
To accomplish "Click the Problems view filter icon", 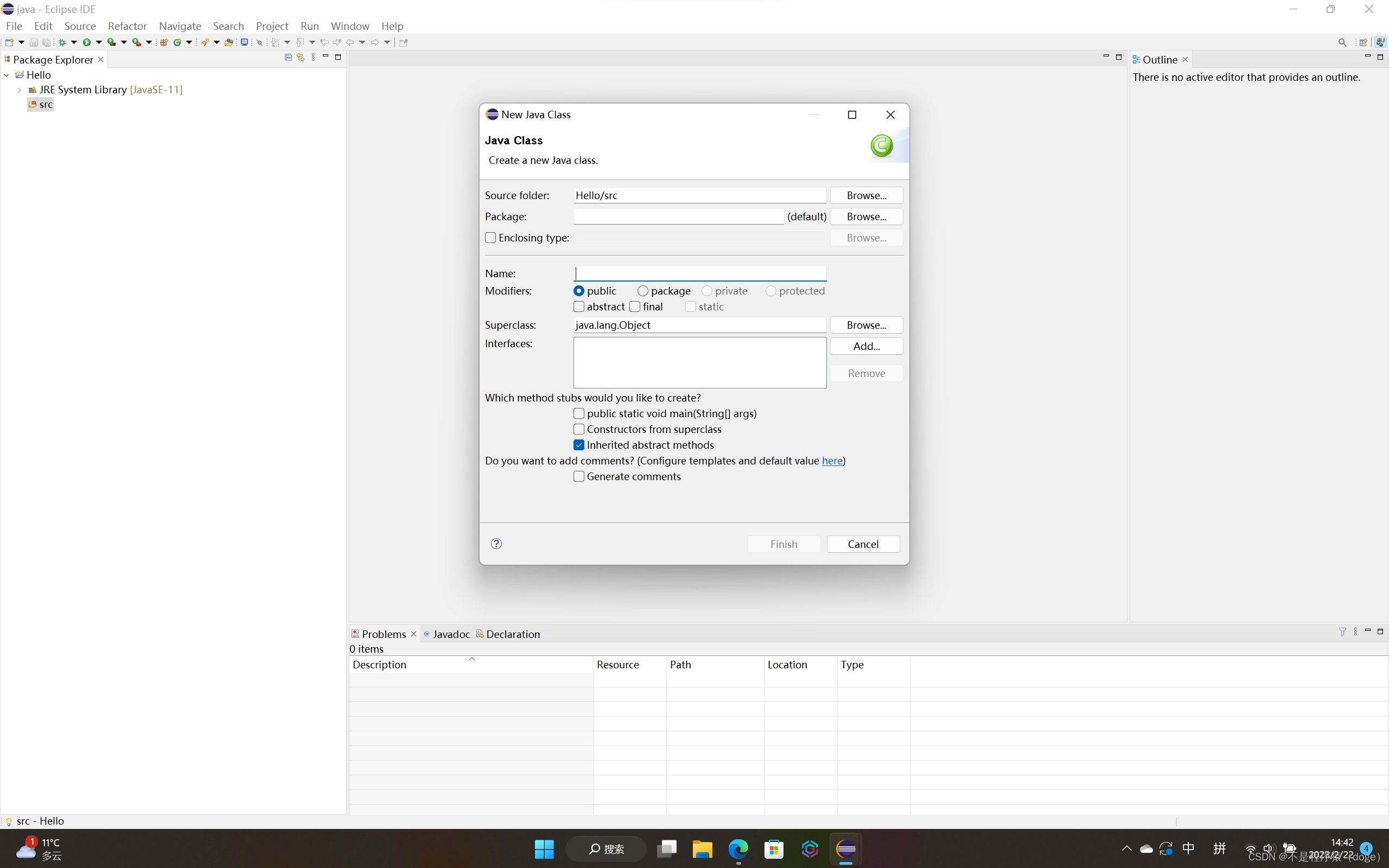I will tap(1342, 631).
